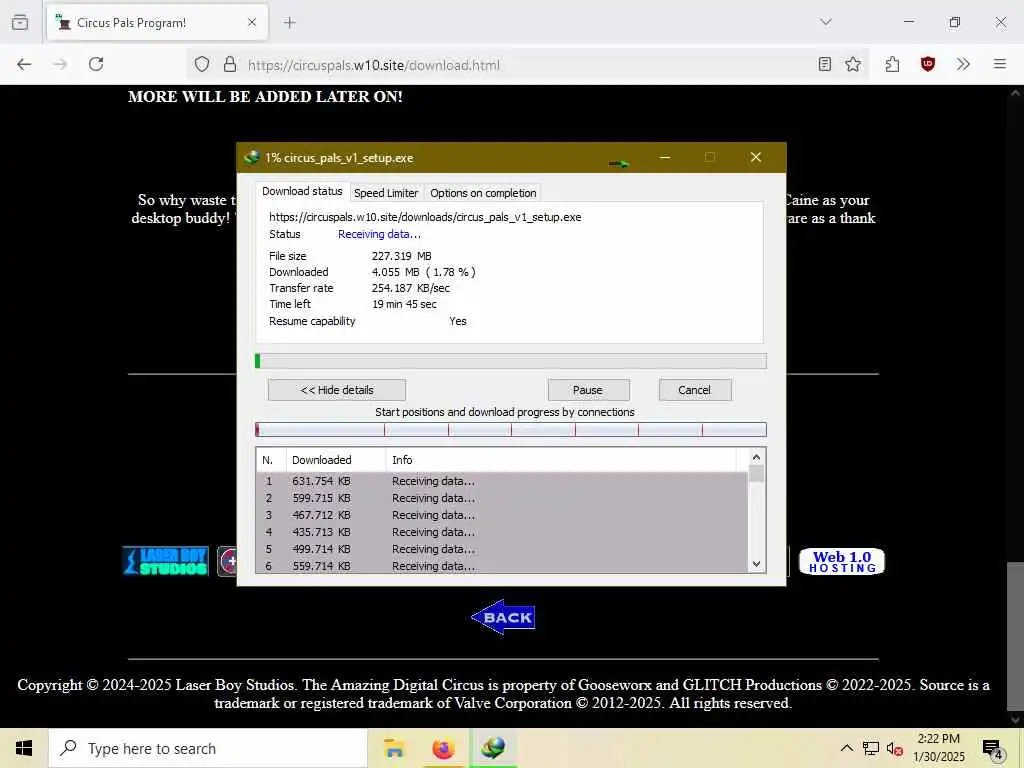Viewport: 1024px width, 768px height.
Task: Click the connections progress segment bar
Action: click(511, 430)
